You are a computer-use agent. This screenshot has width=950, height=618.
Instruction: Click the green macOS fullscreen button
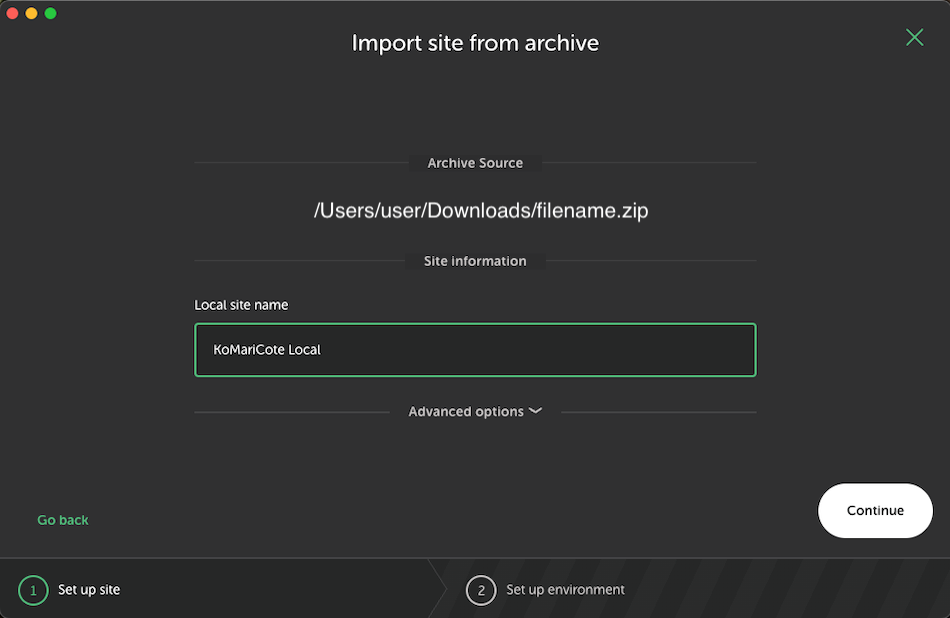coord(51,13)
